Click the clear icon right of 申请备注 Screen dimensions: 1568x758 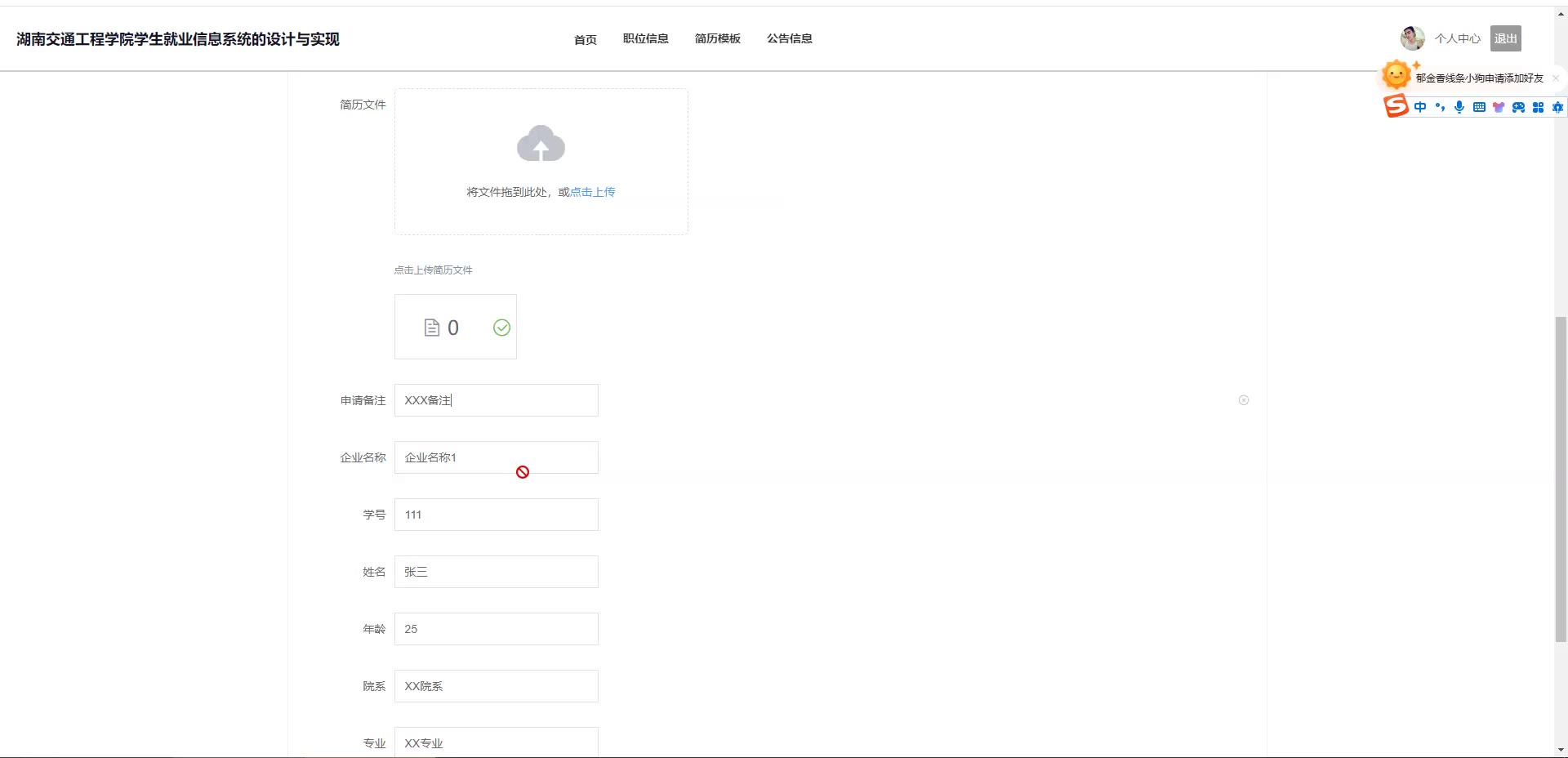pos(1244,400)
